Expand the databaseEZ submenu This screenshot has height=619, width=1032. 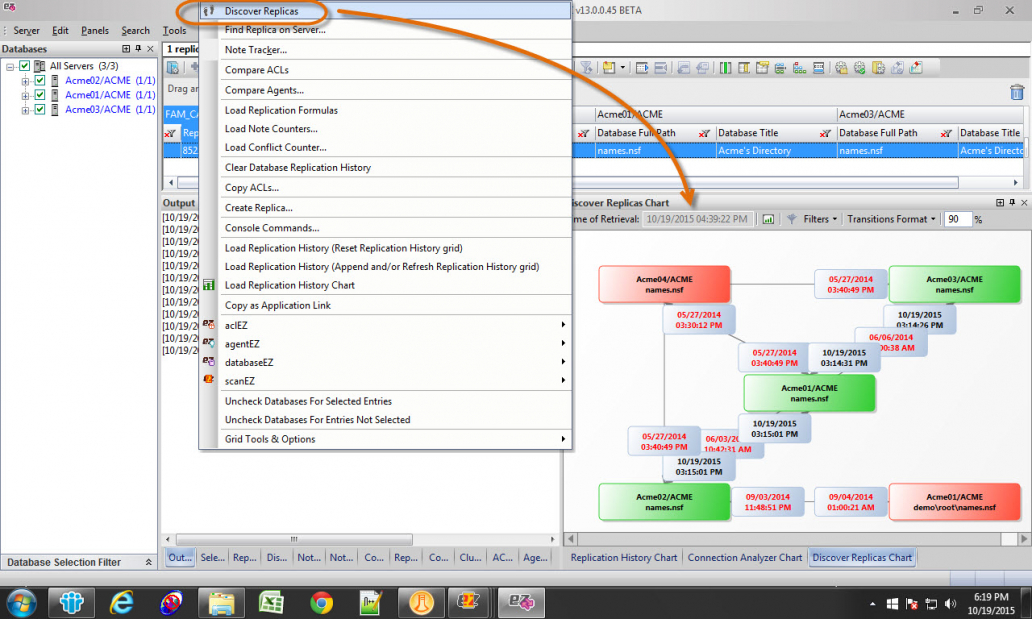[x=385, y=362]
